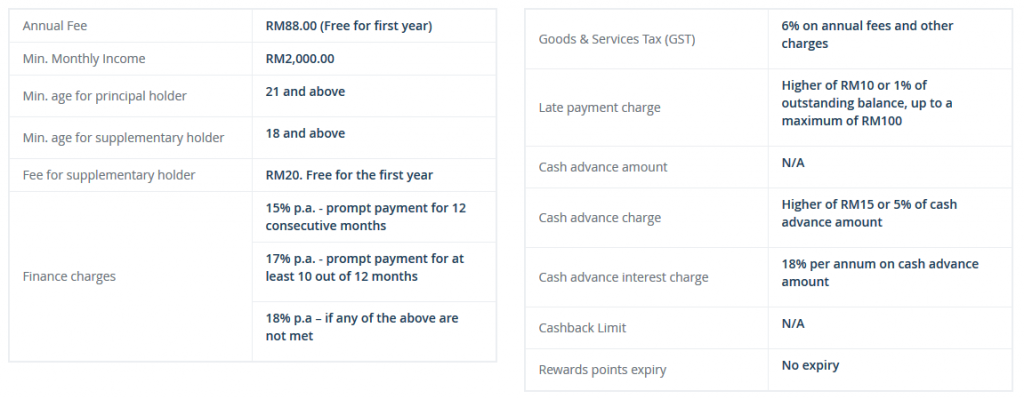Select the RM88.00 annual fee value
Screen dimensions: 1024x399
coord(349,26)
